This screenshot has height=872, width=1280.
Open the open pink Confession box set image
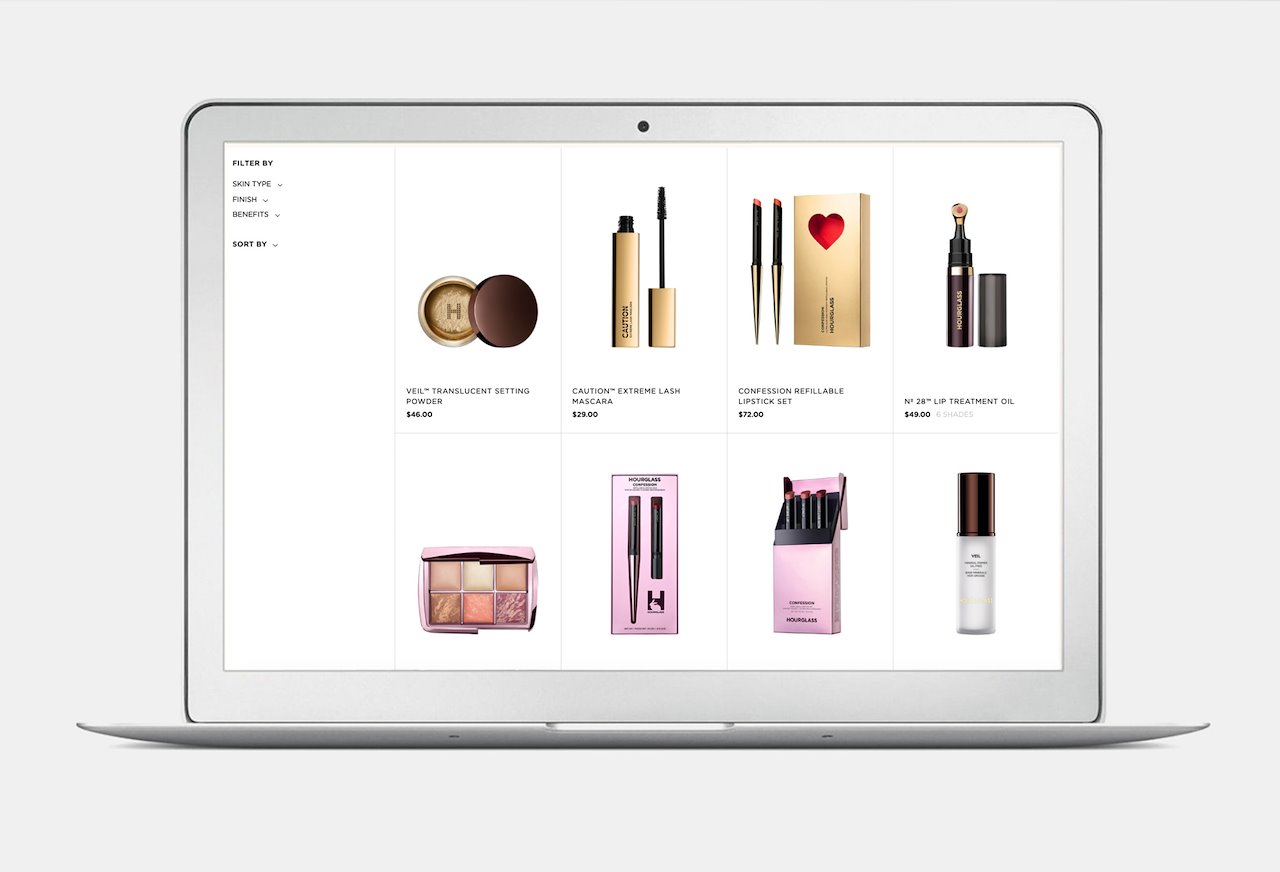coord(810,554)
